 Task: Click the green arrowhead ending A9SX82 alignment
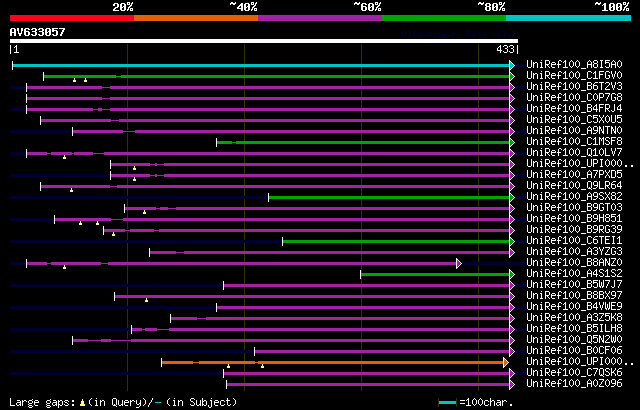coord(512,197)
